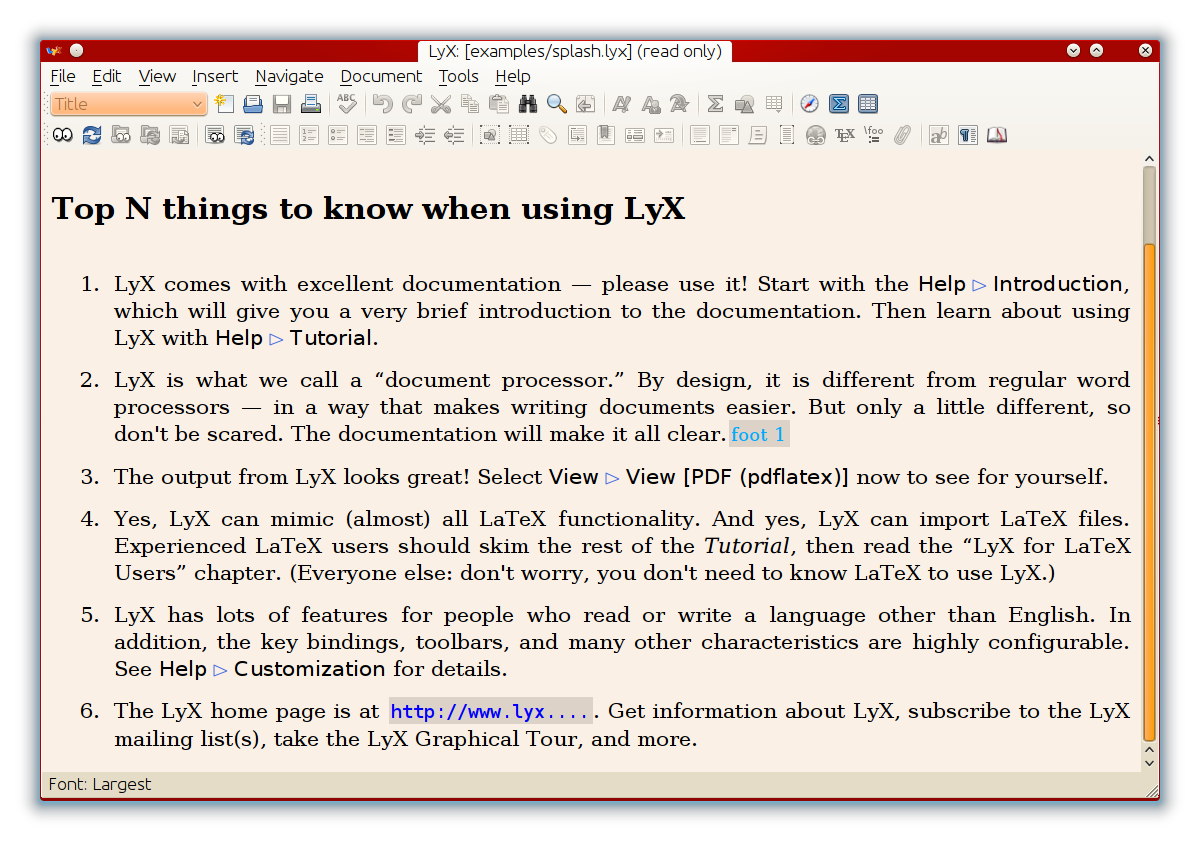Expand the foot 1 footnote inset
Image resolution: width=1200 pixels, height=841 pixels.
pyautogui.click(x=758, y=434)
